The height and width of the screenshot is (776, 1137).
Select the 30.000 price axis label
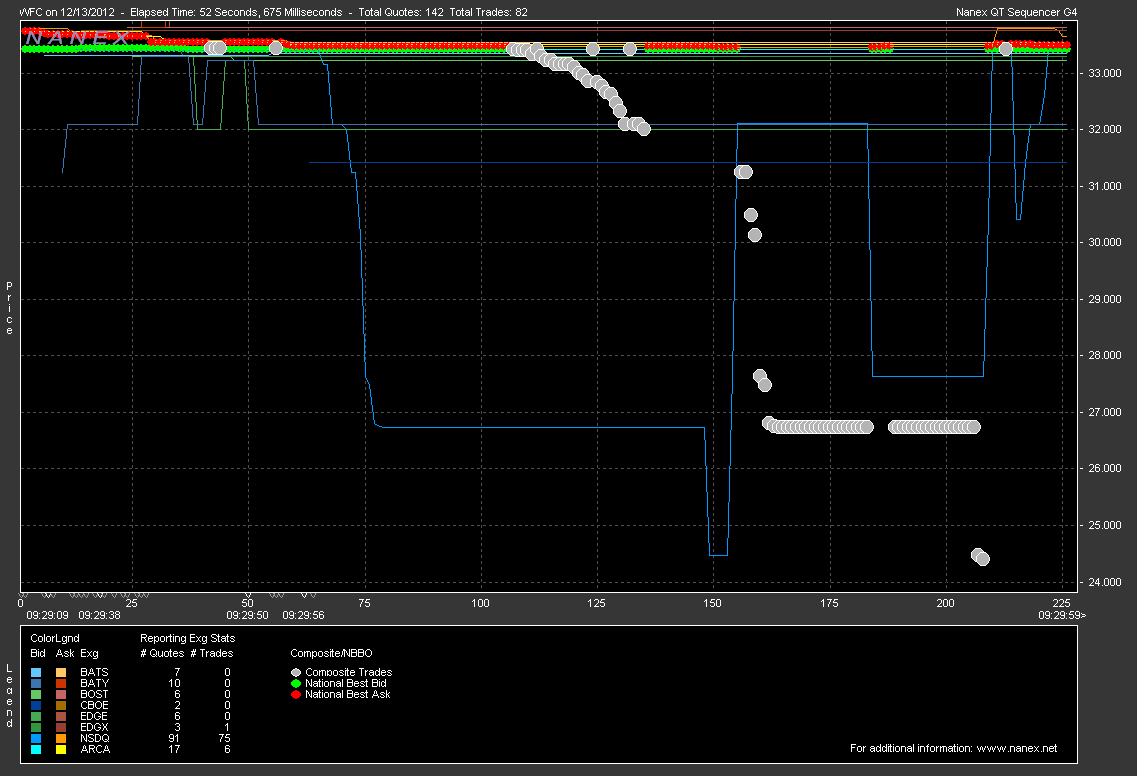(1104, 242)
